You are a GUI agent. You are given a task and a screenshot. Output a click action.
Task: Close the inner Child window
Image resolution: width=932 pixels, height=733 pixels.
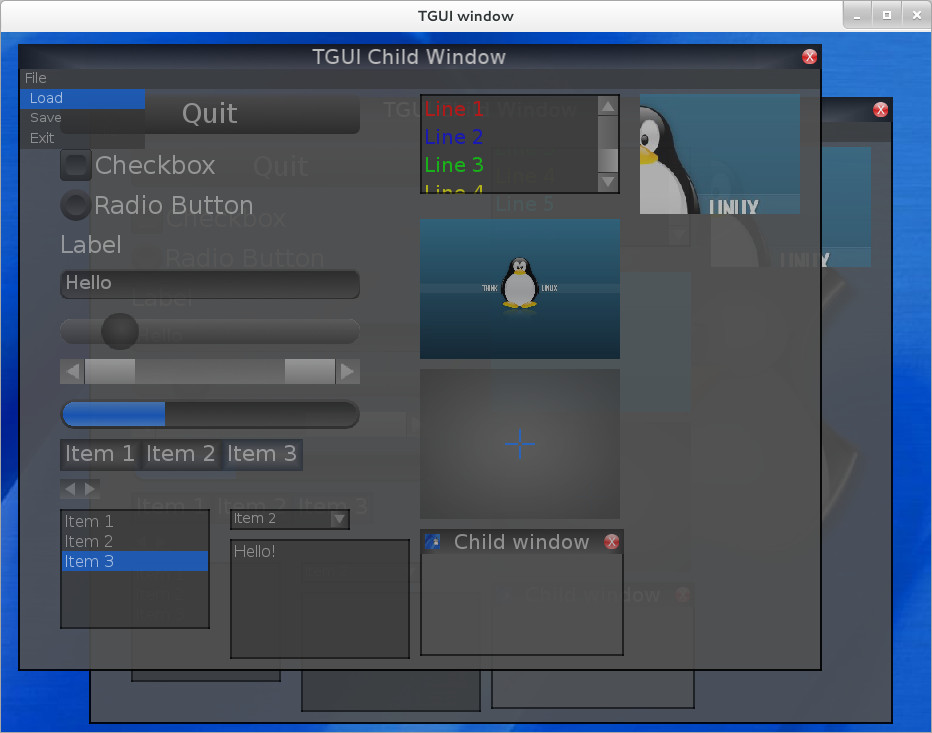(612, 542)
